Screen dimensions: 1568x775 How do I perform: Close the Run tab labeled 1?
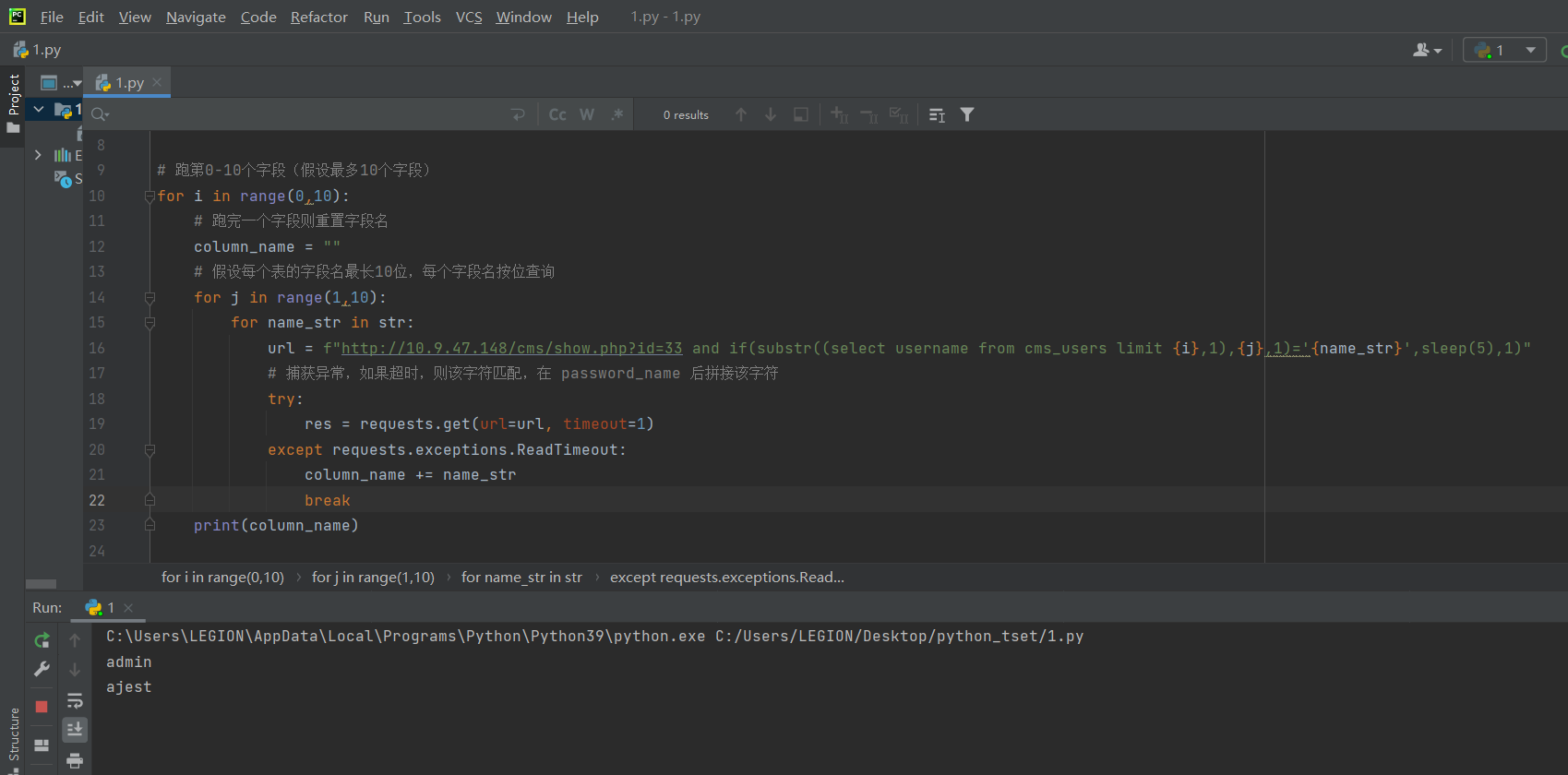point(128,608)
